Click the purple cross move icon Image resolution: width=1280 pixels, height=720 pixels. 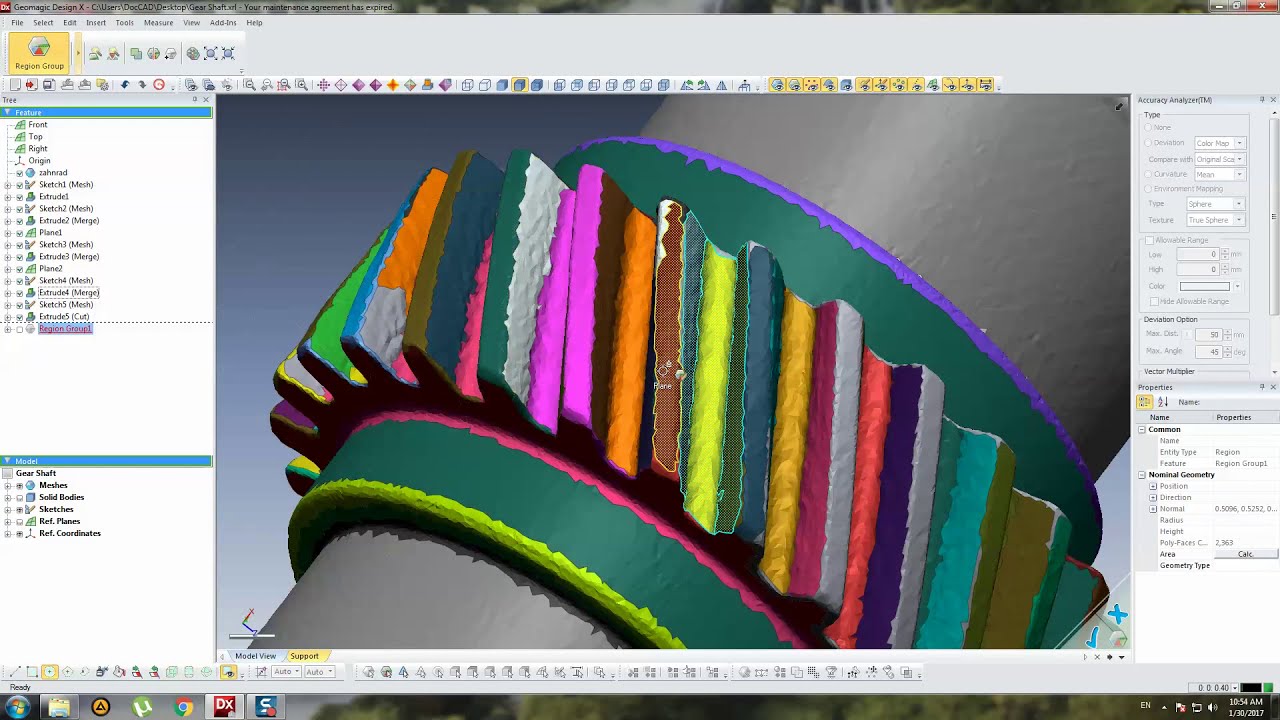coord(323,85)
